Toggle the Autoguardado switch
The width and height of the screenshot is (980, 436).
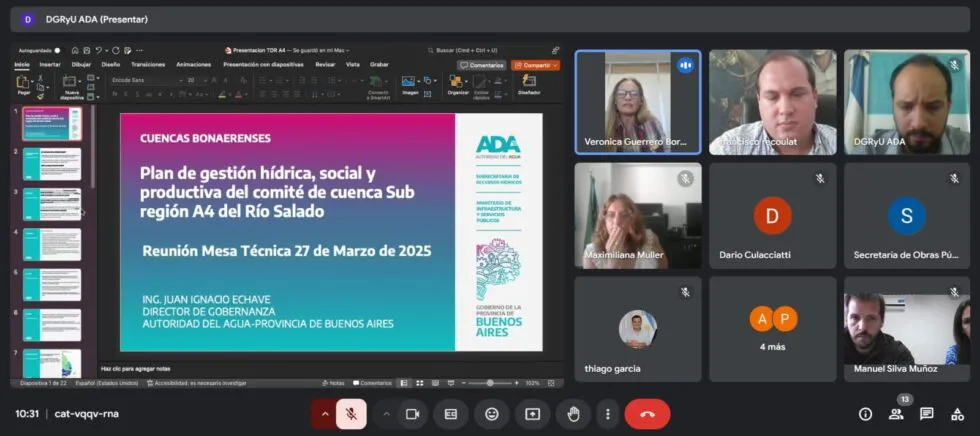(57, 51)
